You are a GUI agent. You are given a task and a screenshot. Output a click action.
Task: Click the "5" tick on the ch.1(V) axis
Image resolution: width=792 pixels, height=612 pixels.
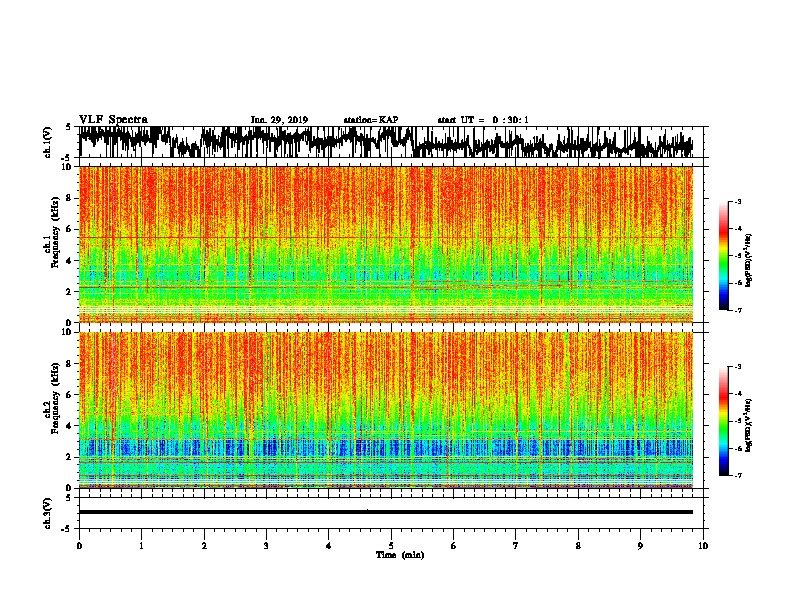[x=68, y=127]
